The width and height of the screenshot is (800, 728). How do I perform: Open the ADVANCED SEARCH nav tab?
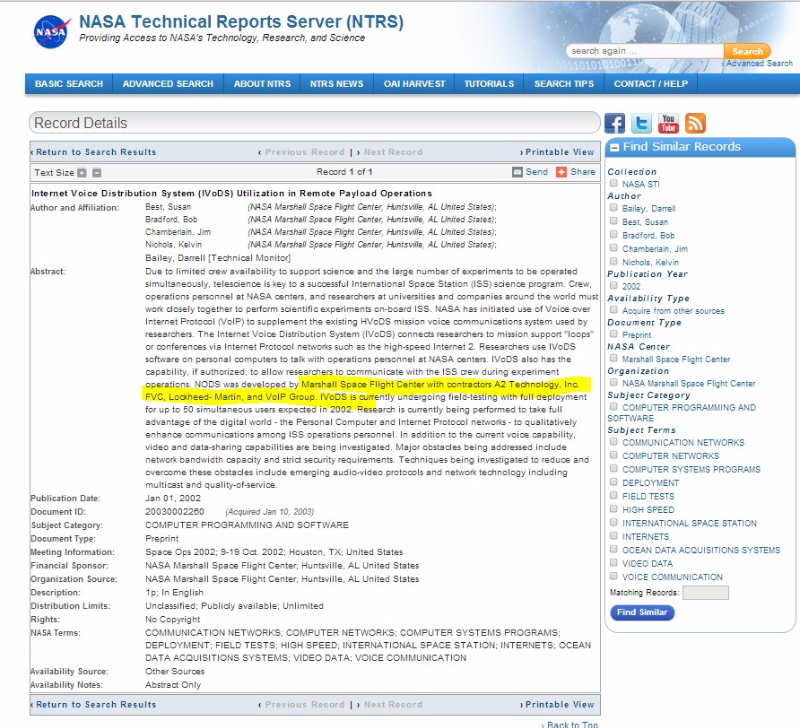[168, 84]
